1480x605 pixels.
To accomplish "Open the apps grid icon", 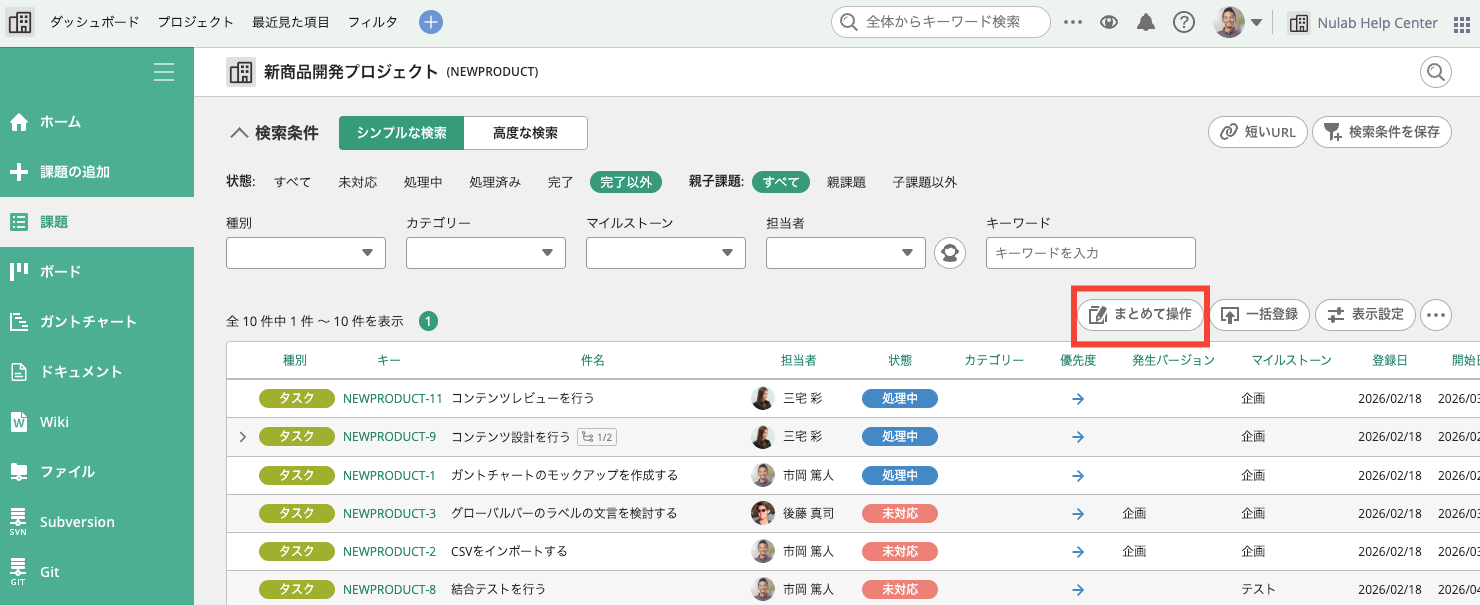I will click(x=1461, y=23).
